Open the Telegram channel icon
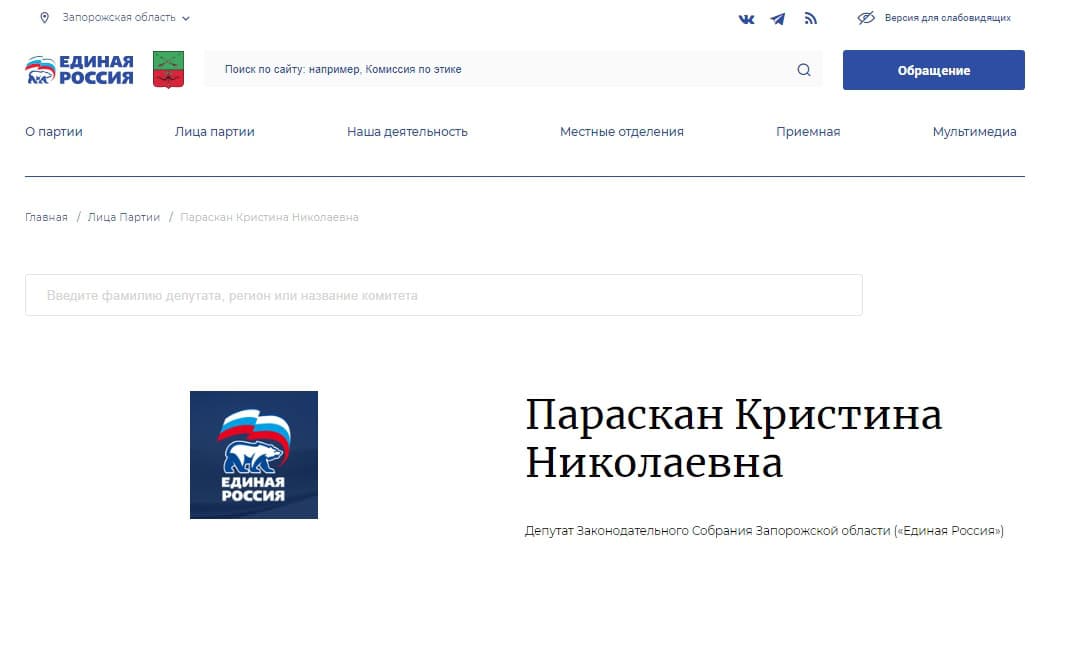Screen dimensions: 1082x647 point(778,18)
